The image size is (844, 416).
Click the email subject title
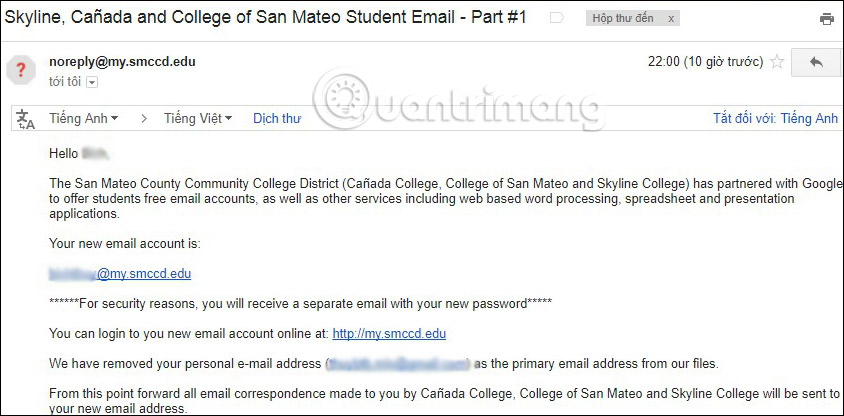click(x=265, y=17)
